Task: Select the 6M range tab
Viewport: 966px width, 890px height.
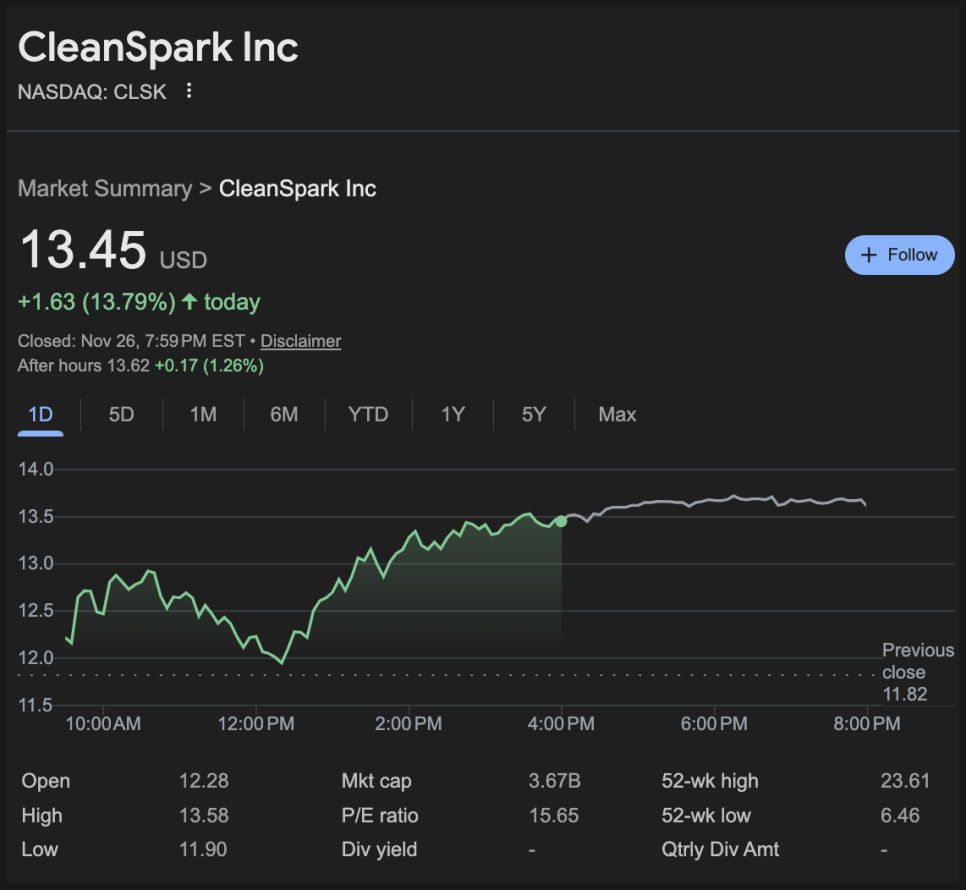Action: coord(284,414)
